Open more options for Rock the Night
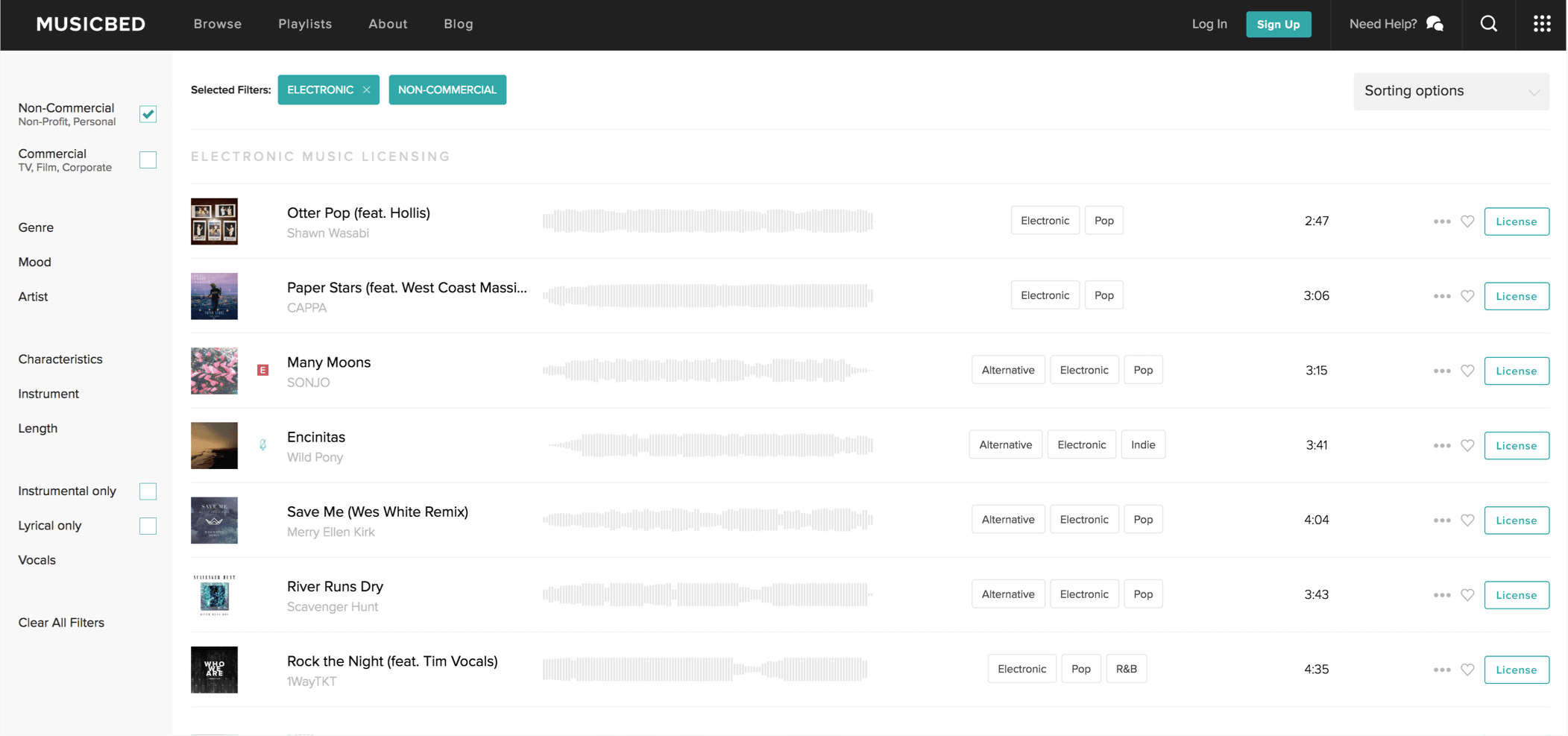 click(x=1441, y=670)
